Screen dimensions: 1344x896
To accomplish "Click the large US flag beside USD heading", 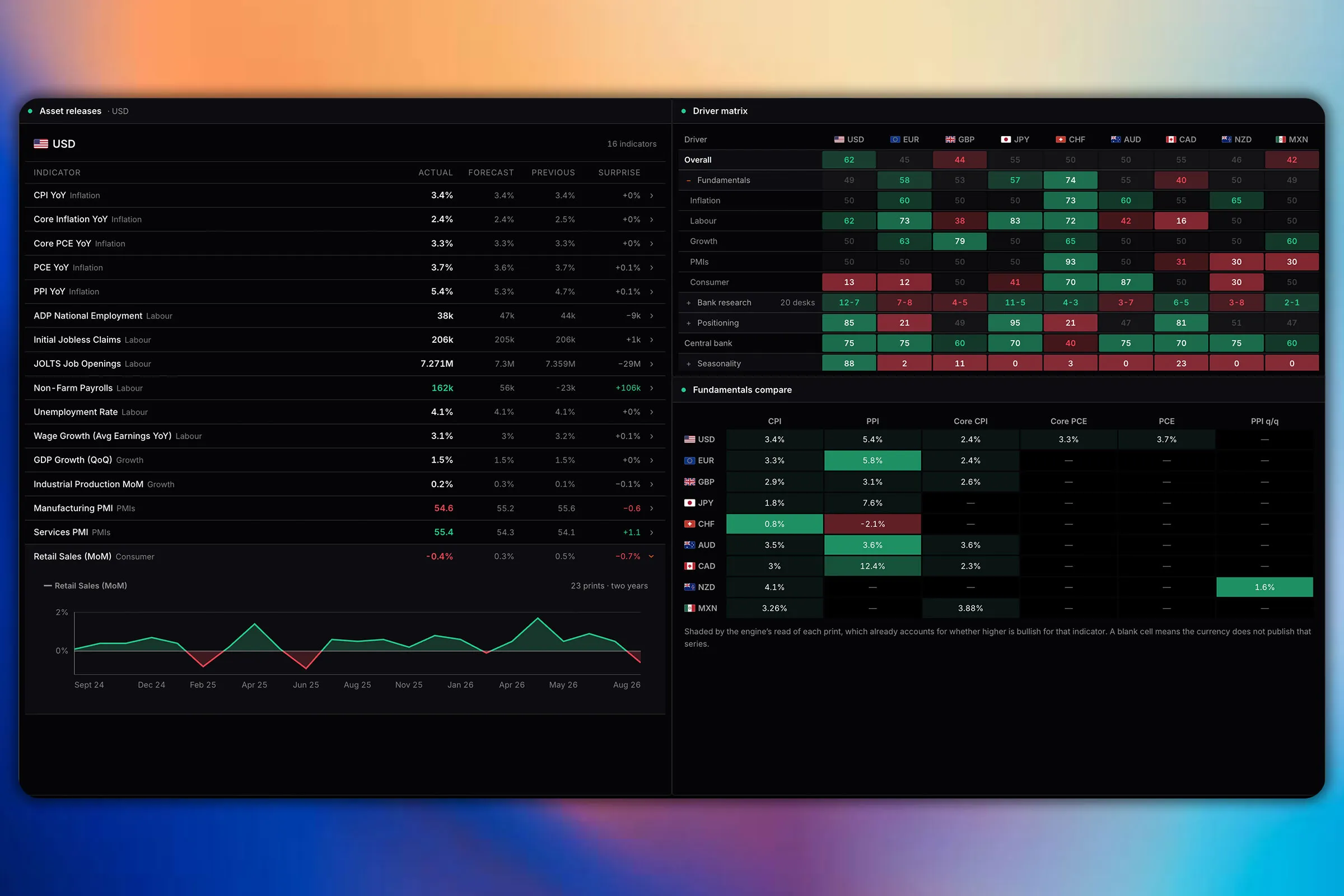I will tap(40, 144).
